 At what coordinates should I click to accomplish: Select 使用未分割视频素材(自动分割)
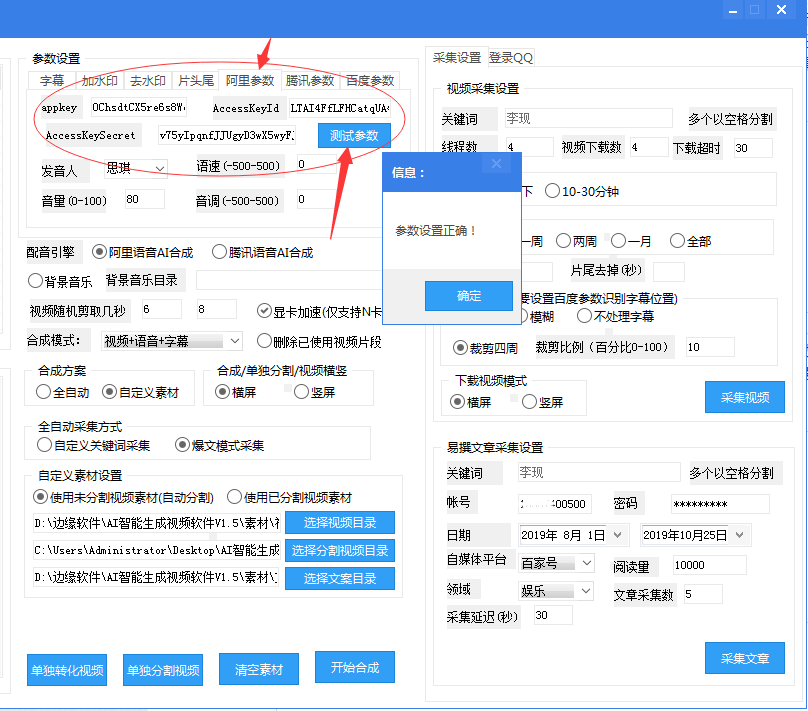click(123, 497)
